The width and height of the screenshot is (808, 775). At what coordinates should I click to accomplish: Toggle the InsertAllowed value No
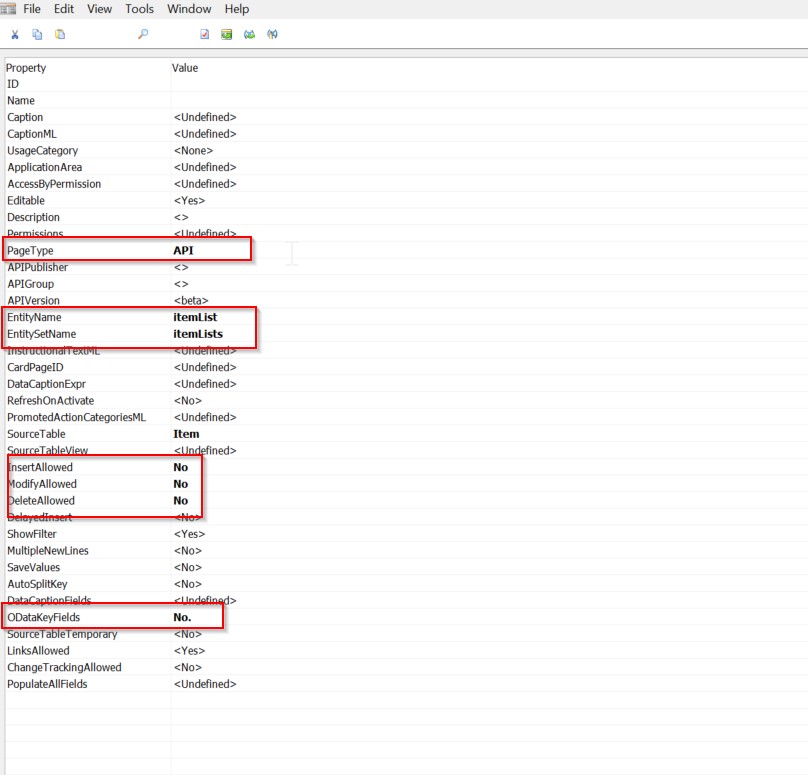point(181,467)
